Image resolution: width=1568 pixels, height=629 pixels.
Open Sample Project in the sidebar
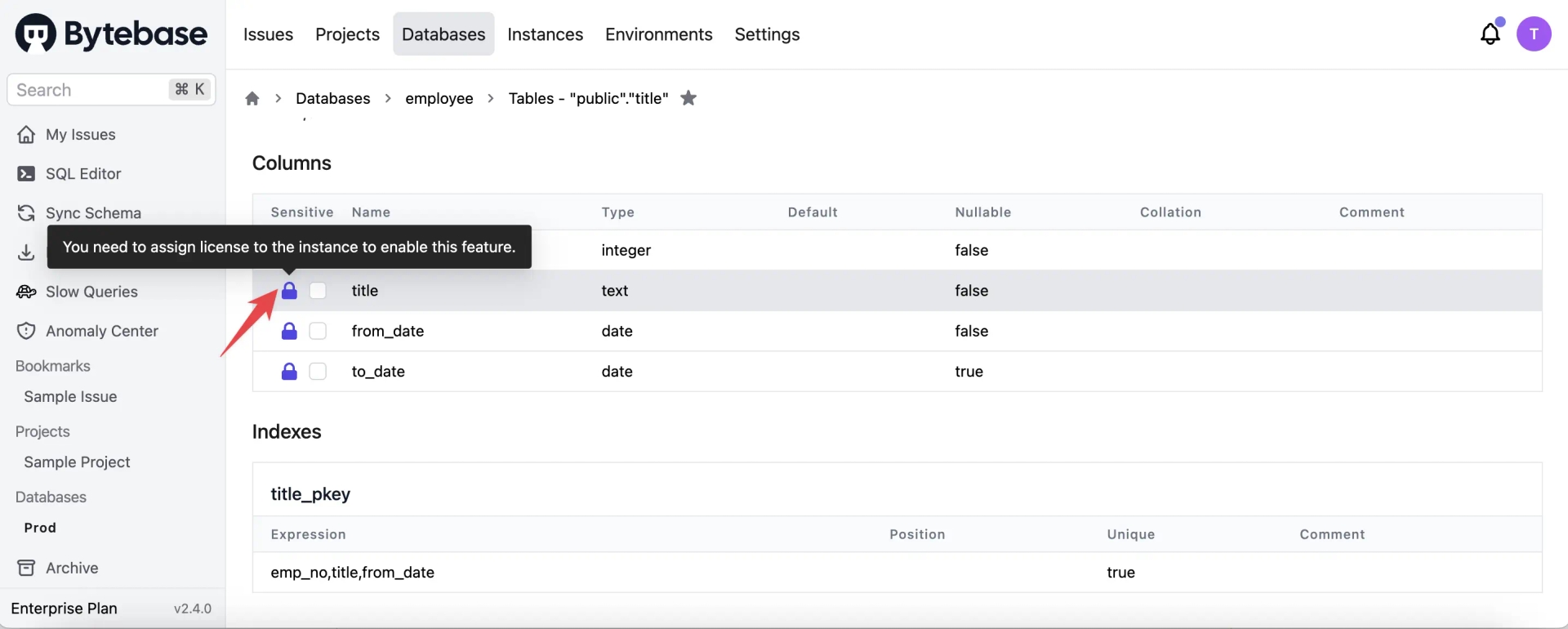point(77,462)
